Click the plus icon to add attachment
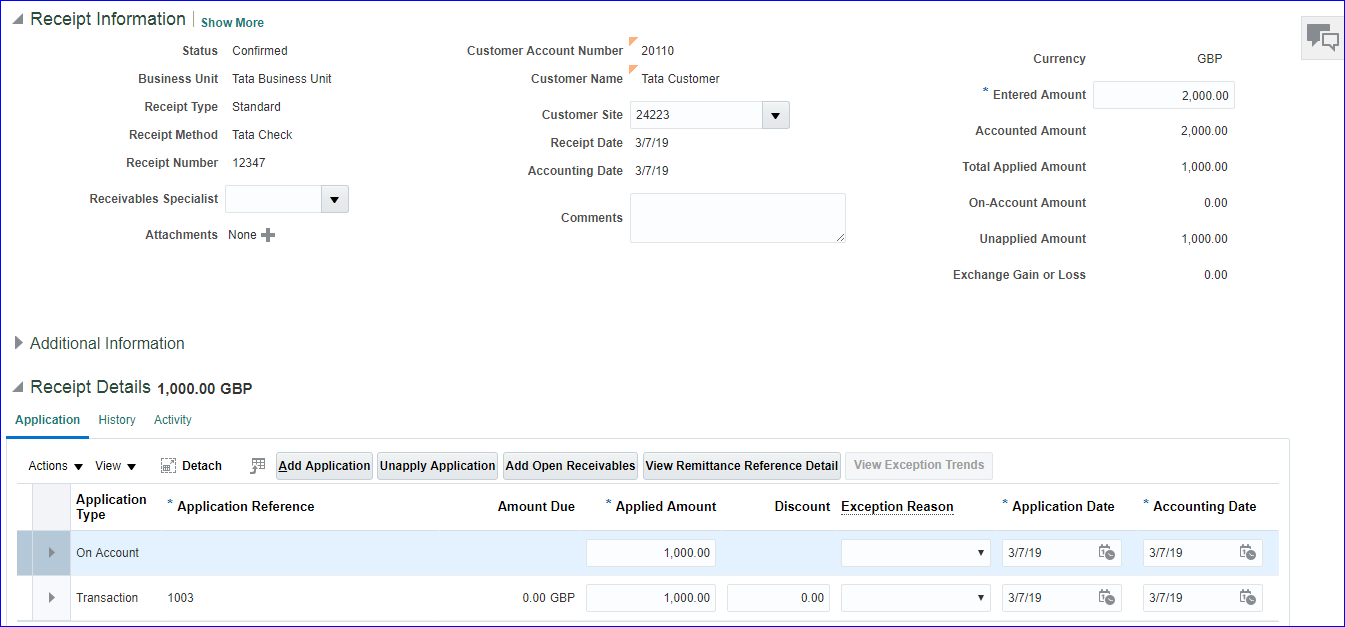This screenshot has width=1345, height=627. pyautogui.click(x=268, y=235)
